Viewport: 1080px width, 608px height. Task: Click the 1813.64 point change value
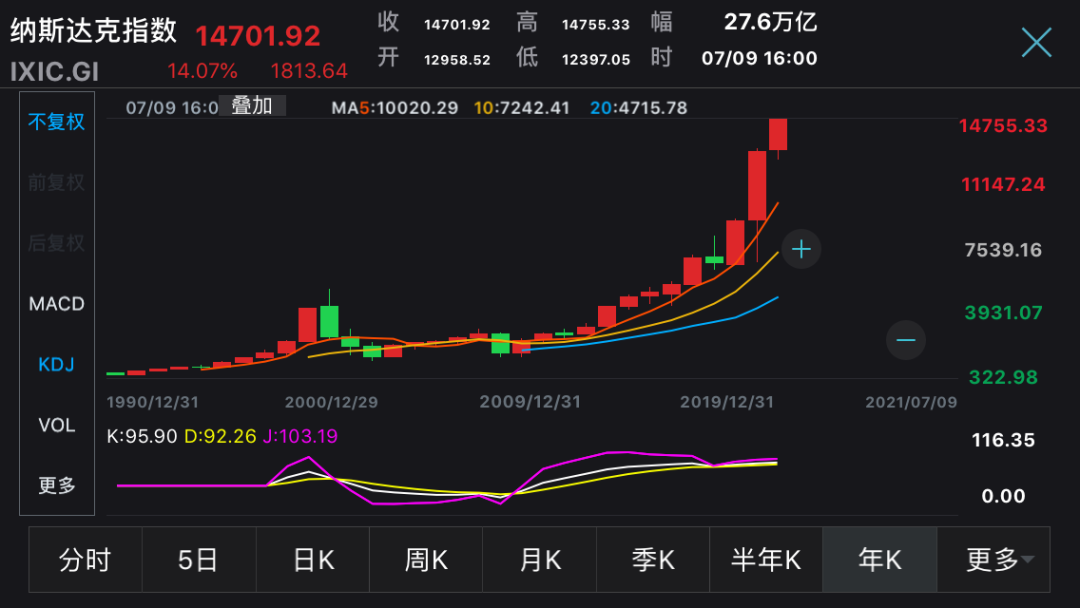tap(309, 71)
